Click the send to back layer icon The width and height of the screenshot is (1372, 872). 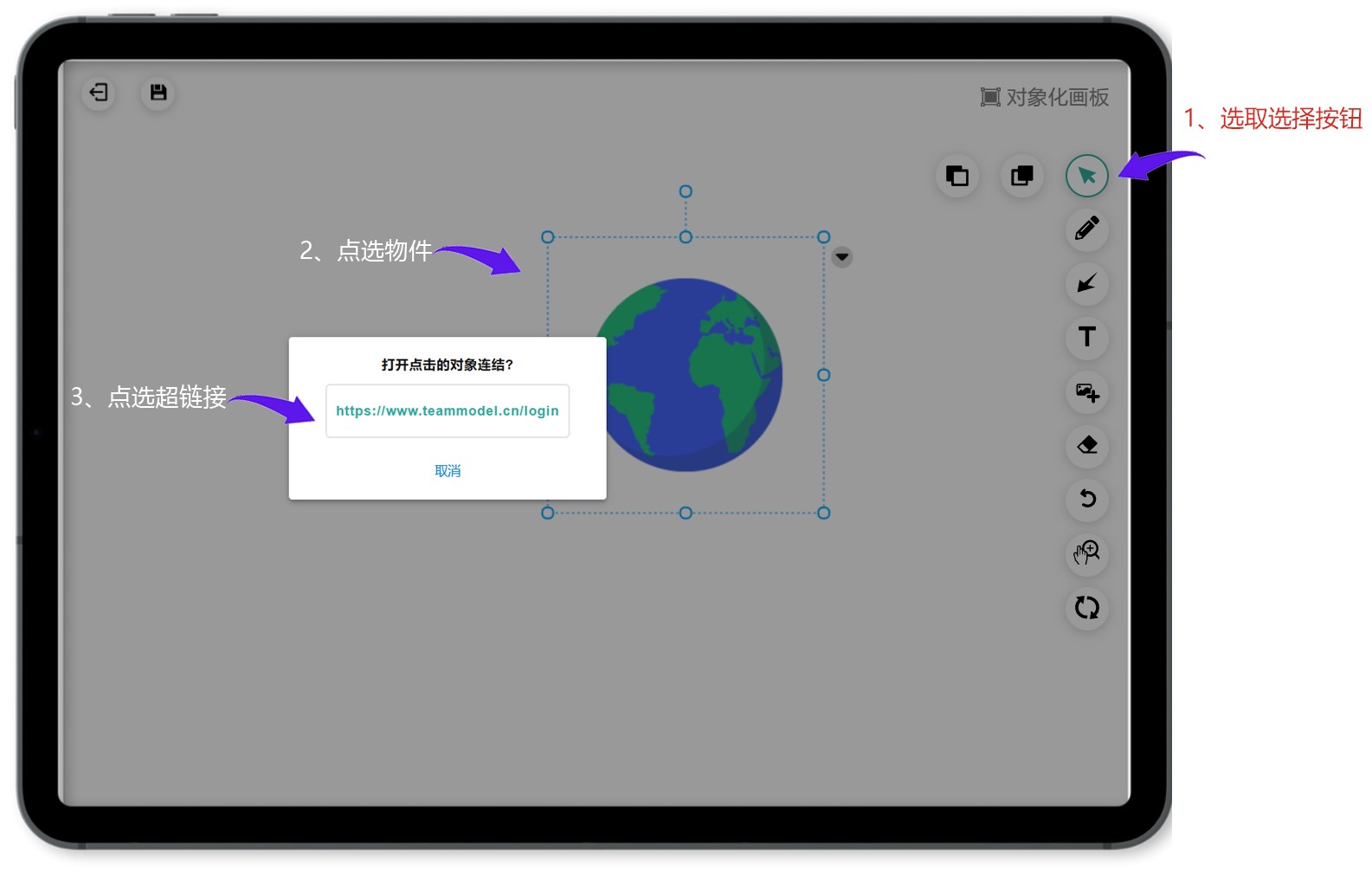(957, 177)
